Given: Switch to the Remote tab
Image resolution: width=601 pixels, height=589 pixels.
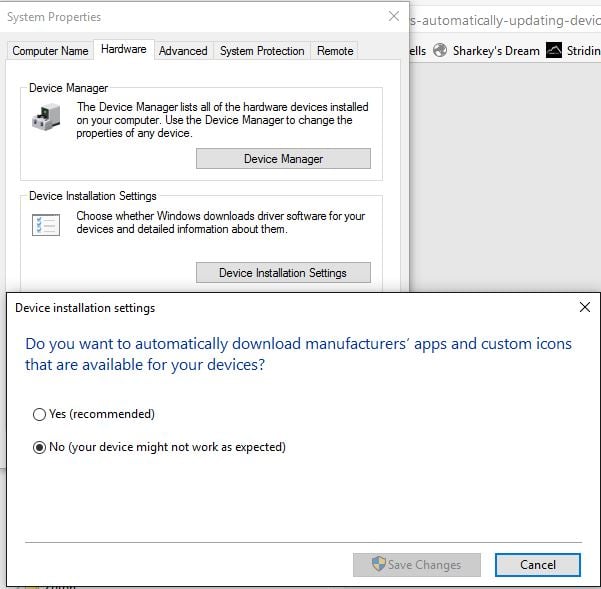Looking at the screenshot, I should (x=335, y=51).
